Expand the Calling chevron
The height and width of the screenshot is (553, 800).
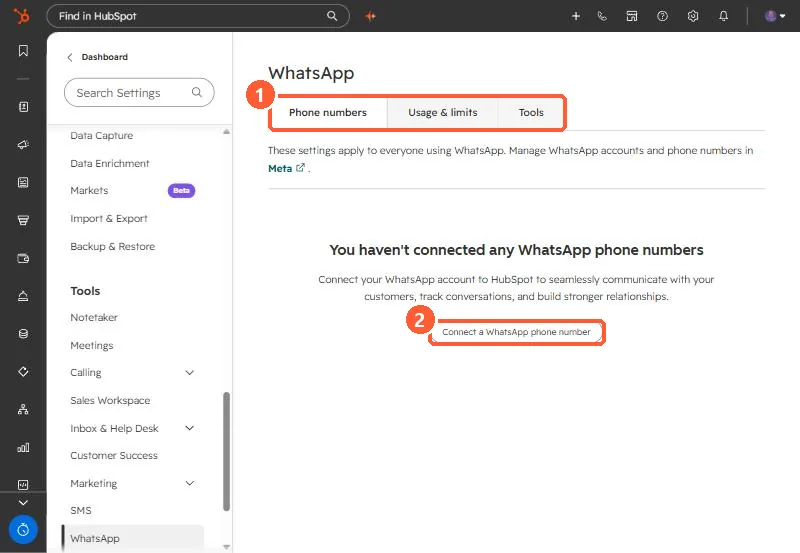click(x=190, y=373)
